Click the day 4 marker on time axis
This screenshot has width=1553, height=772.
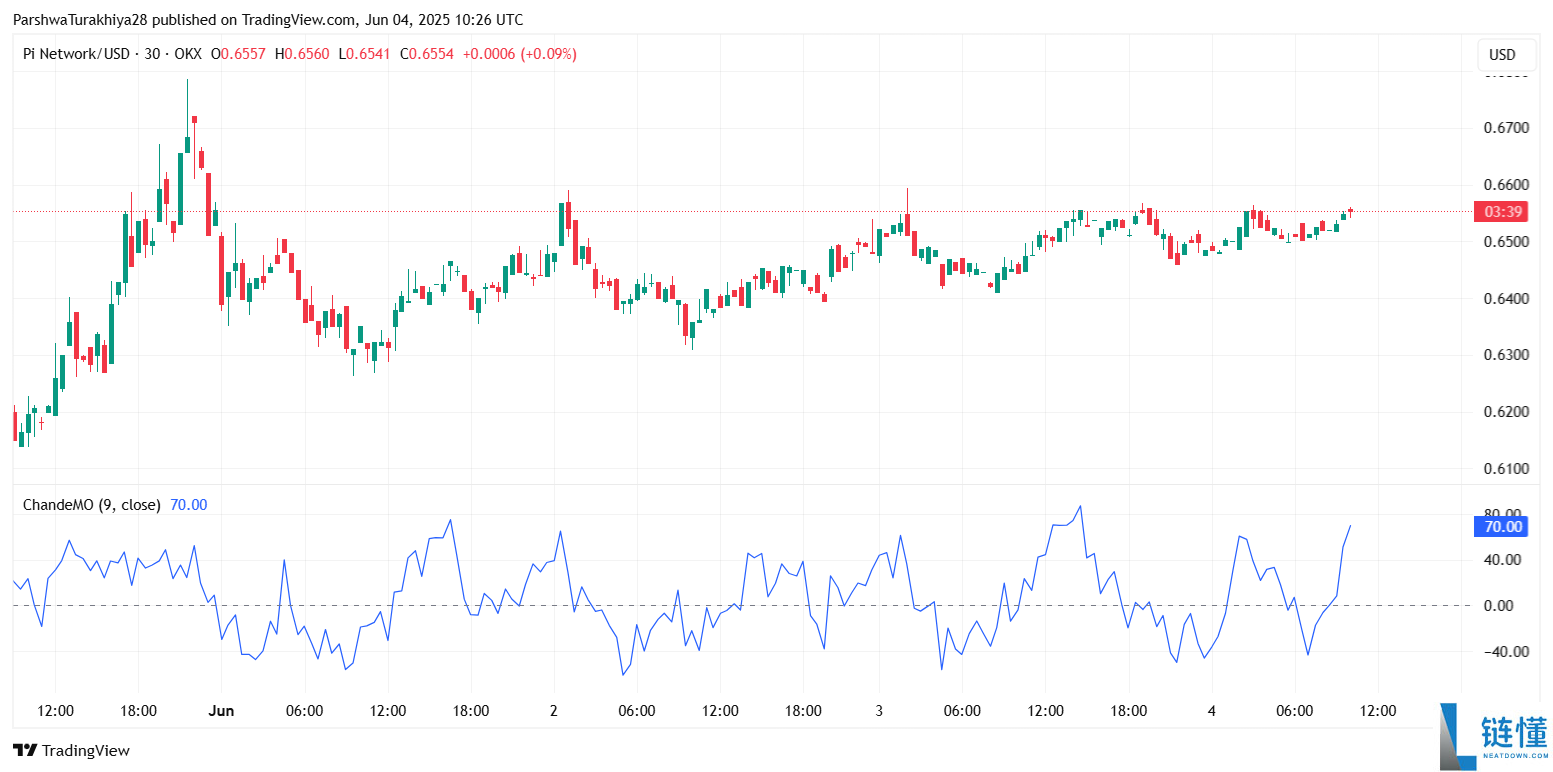tap(1211, 711)
